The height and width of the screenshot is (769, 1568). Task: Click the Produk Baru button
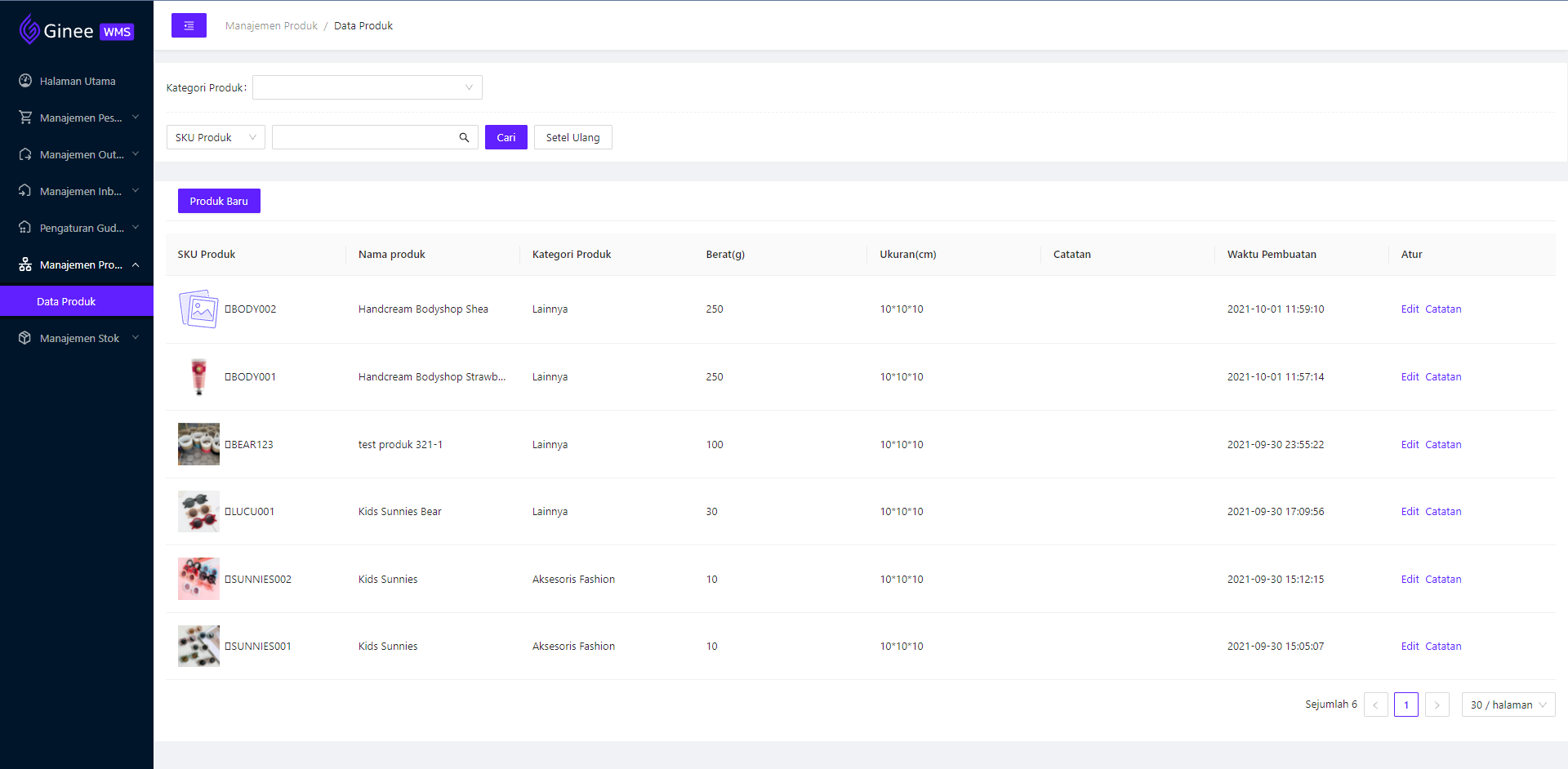click(219, 201)
